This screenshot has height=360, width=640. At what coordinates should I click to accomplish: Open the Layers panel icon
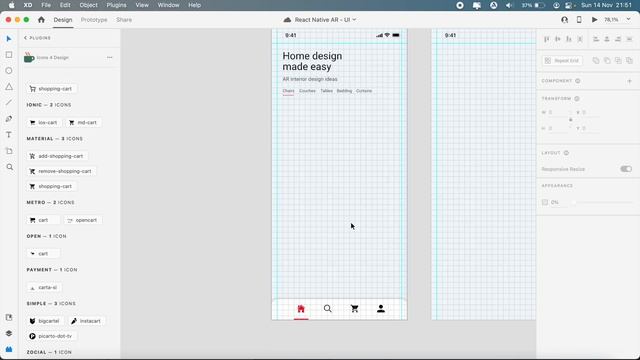click(9, 333)
